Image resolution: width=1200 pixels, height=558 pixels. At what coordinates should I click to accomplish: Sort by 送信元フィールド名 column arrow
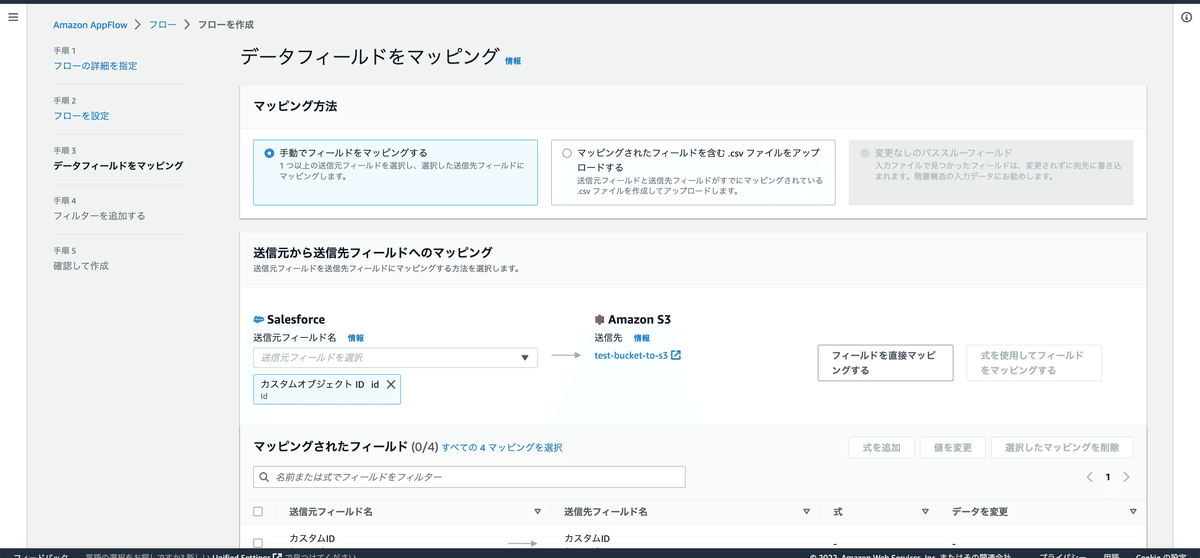pyautogui.click(x=537, y=511)
